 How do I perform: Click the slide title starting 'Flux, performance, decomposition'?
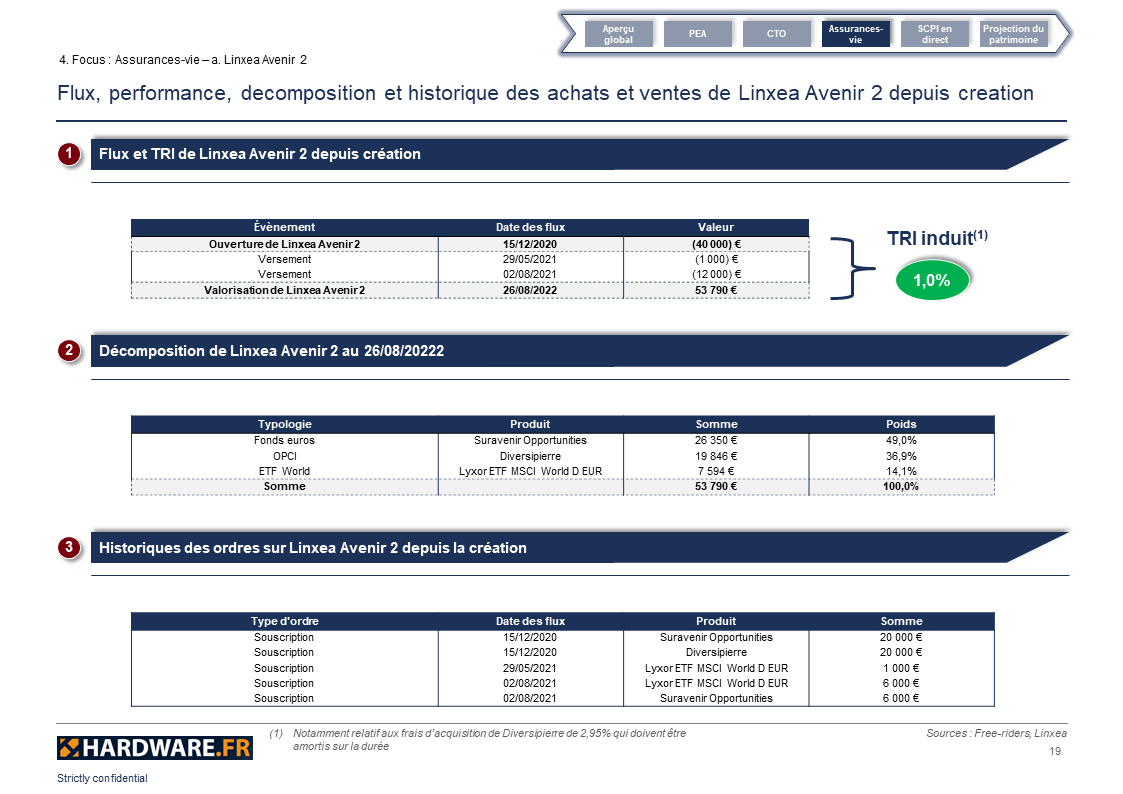tap(545, 93)
